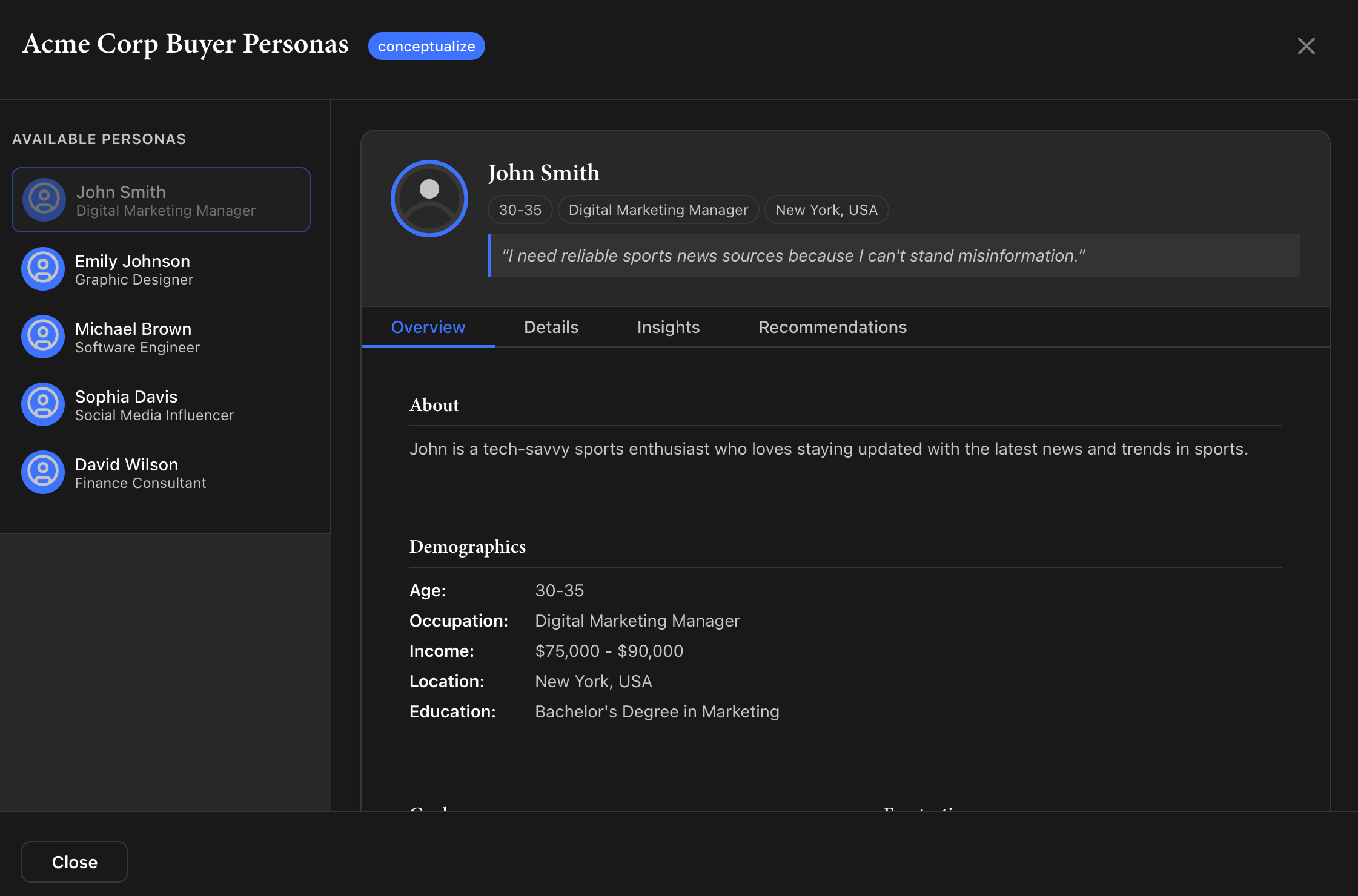The height and width of the screenshot is (896, 1358).
Task: Click Michael Brown's avatar icon
Action: [x=43, y=337]
